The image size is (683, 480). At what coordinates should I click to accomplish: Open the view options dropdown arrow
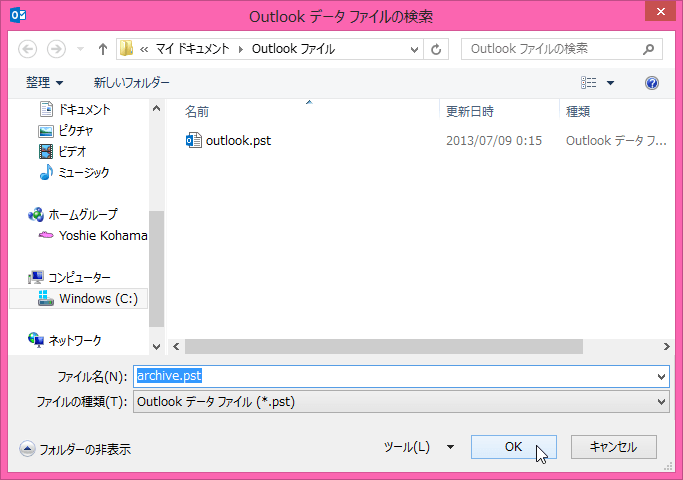(x=610, y=83)
